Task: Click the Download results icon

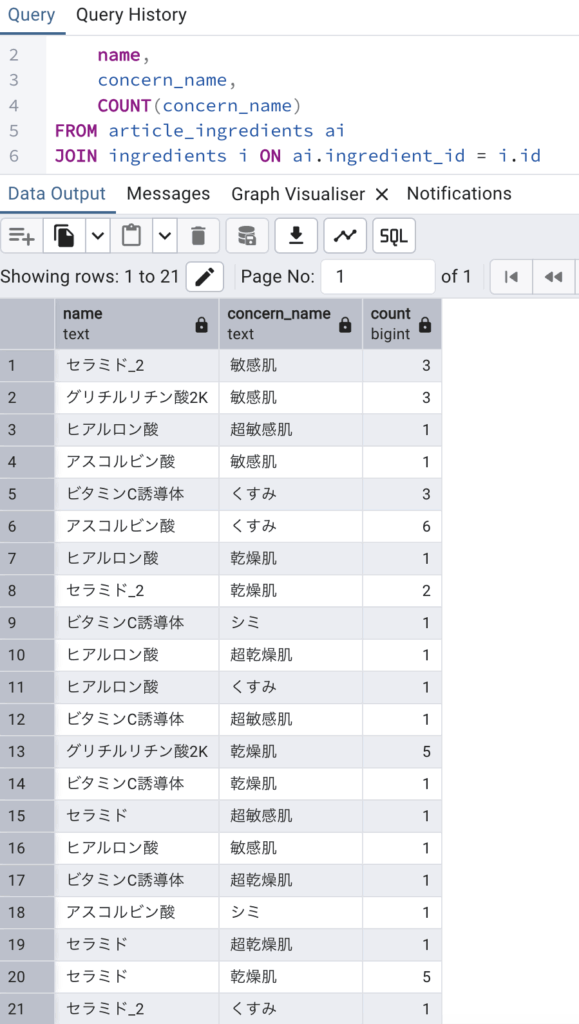Action: pos(296,236)
